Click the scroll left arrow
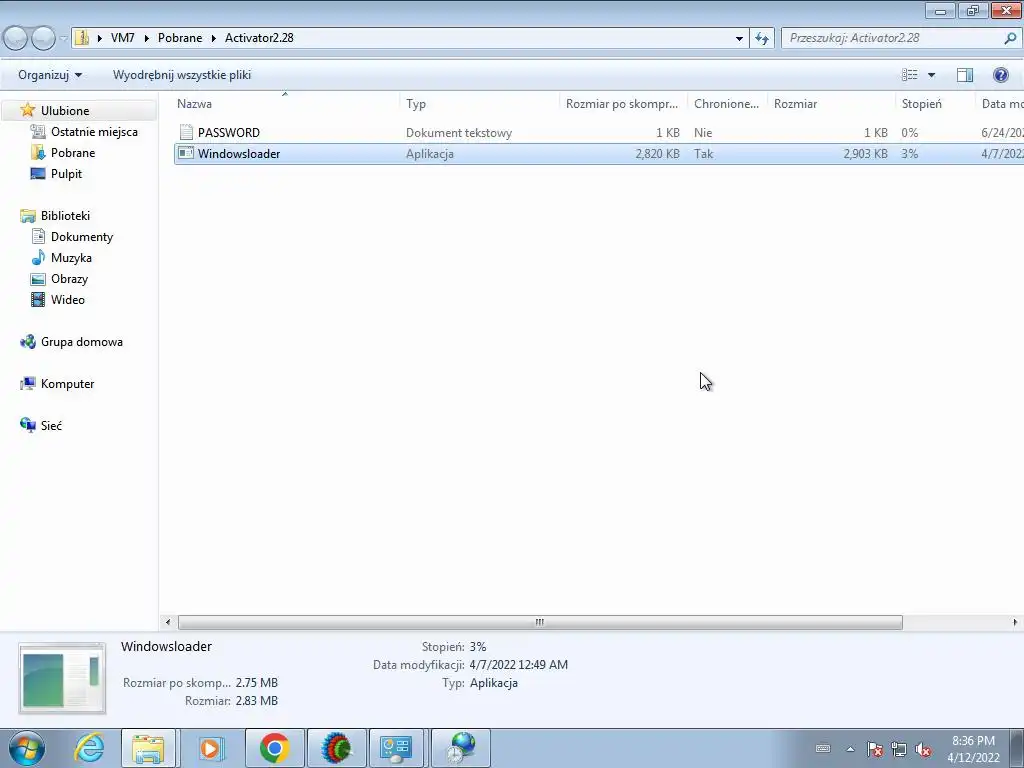 (168, 622)
